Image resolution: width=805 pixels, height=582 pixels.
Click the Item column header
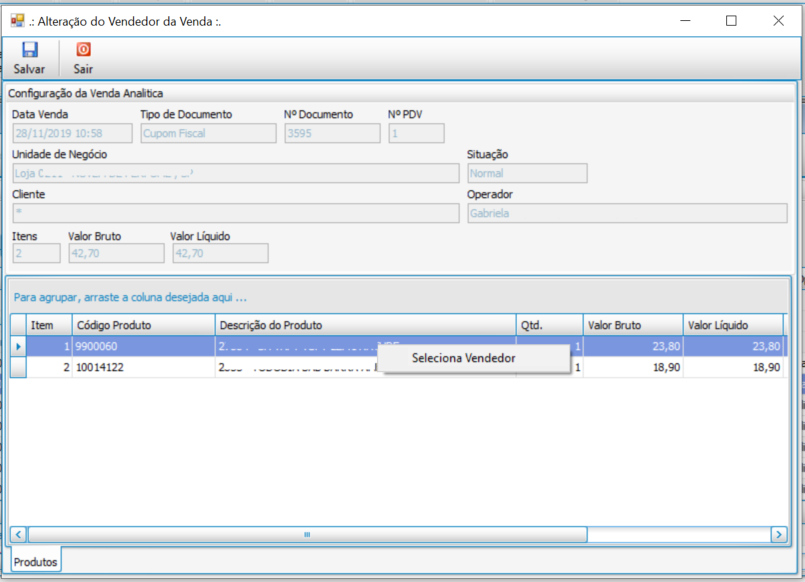pos(49,325)
